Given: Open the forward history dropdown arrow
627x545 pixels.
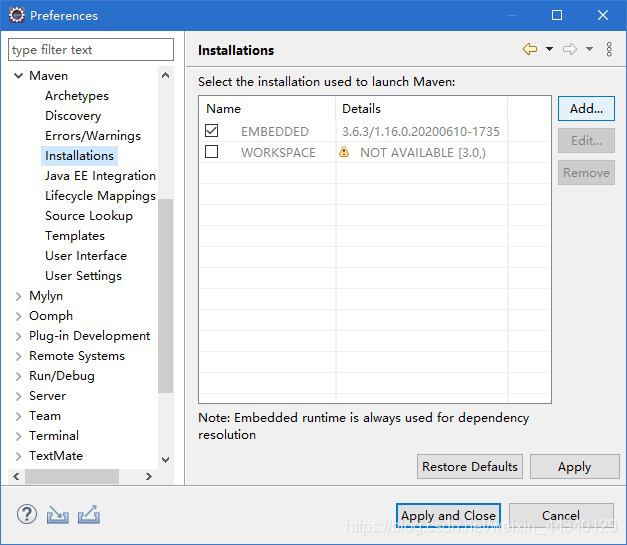Looking at the screenshot, I should point(589,49).
